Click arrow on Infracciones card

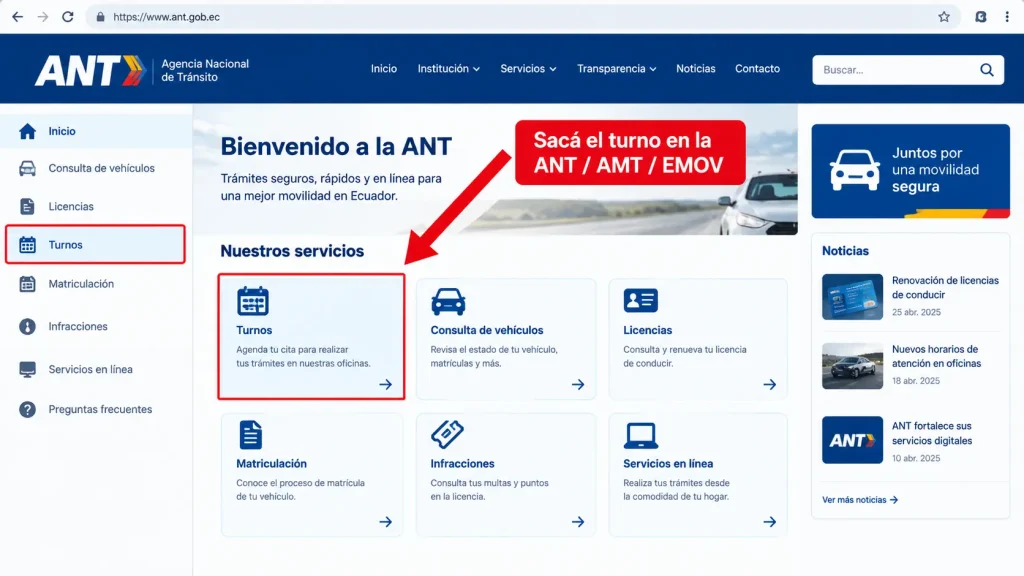[x=578, y=522]
